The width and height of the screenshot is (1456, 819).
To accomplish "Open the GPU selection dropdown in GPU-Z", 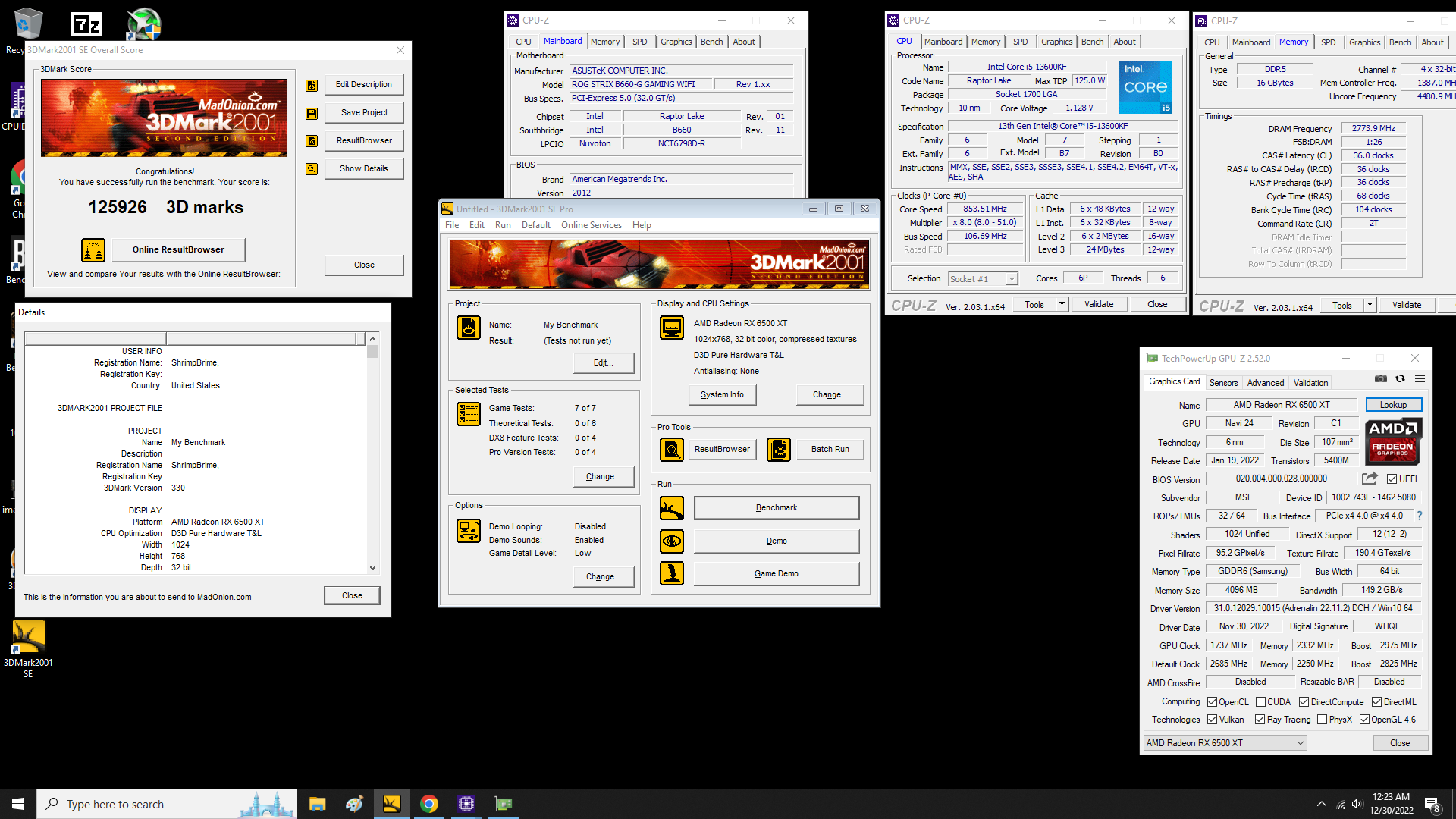I will pyautogui.click(x=1225, y=743).
